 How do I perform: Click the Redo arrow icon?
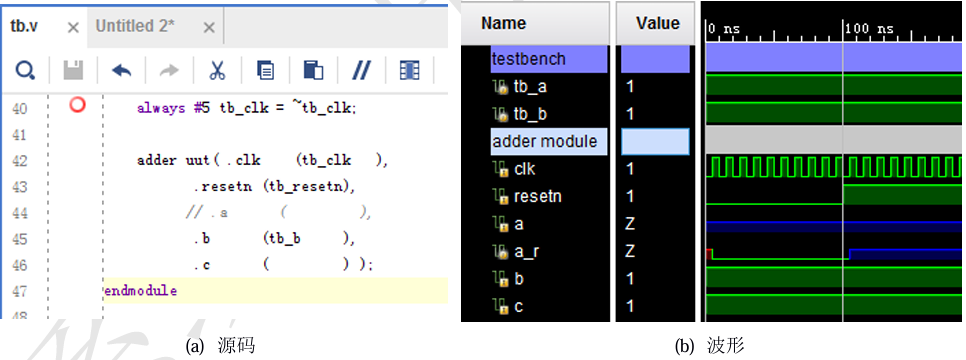(x=169, y=71)
